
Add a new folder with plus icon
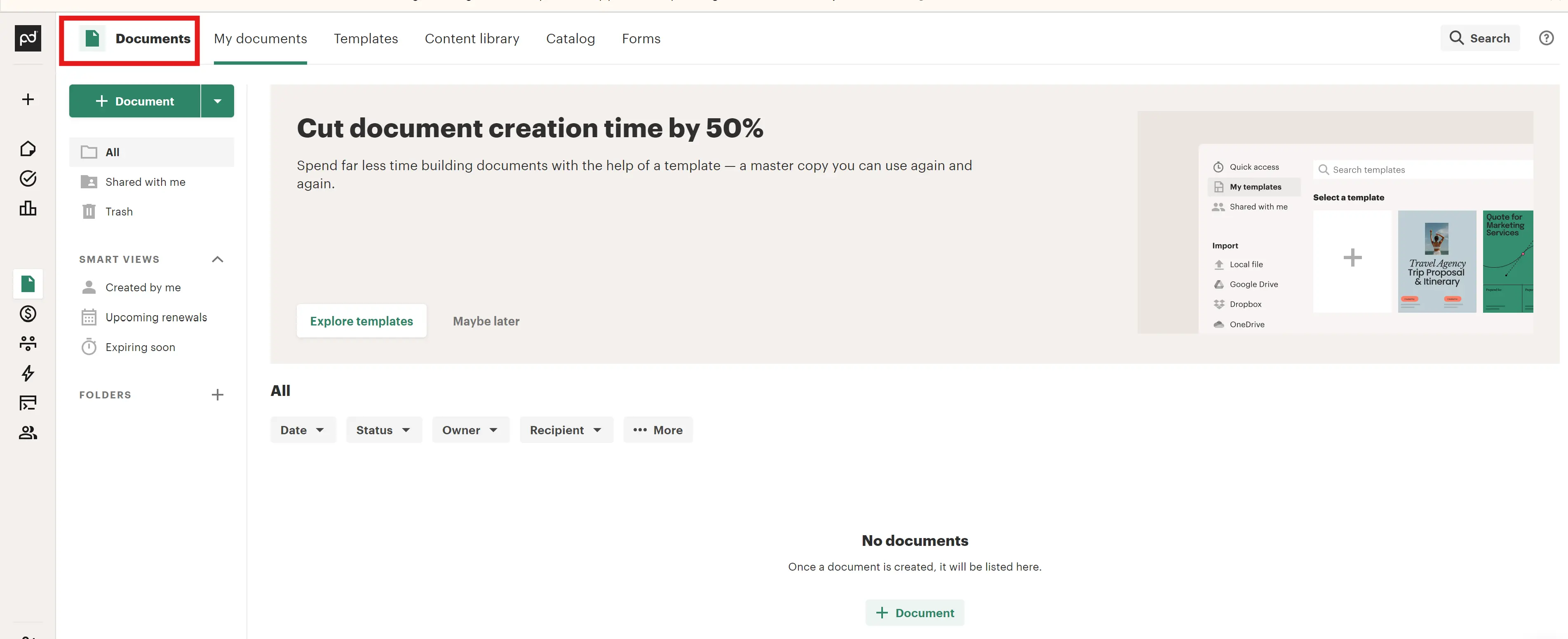pos(217,395)
